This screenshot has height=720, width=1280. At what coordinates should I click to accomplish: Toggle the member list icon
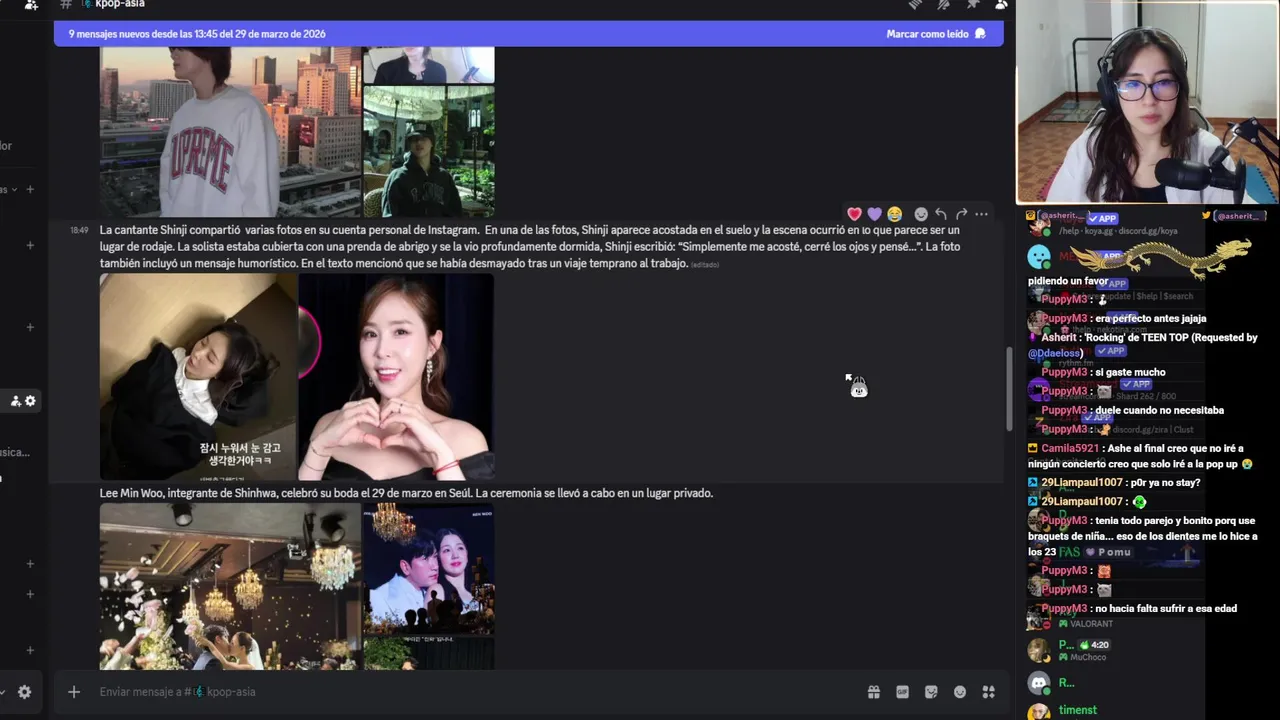pos(1000,4)
